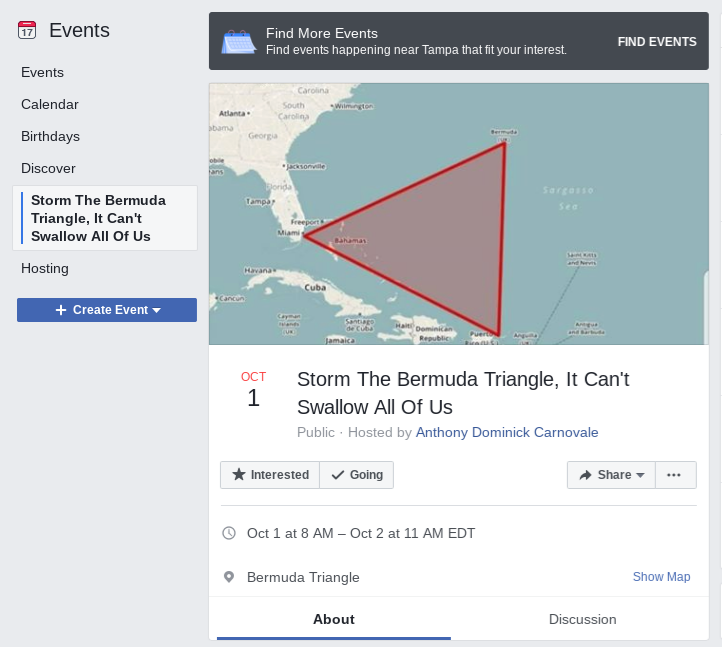Click the blue calendar icon in banner
This screenshot has width=722, height=647.
click(x=239, y=42)
